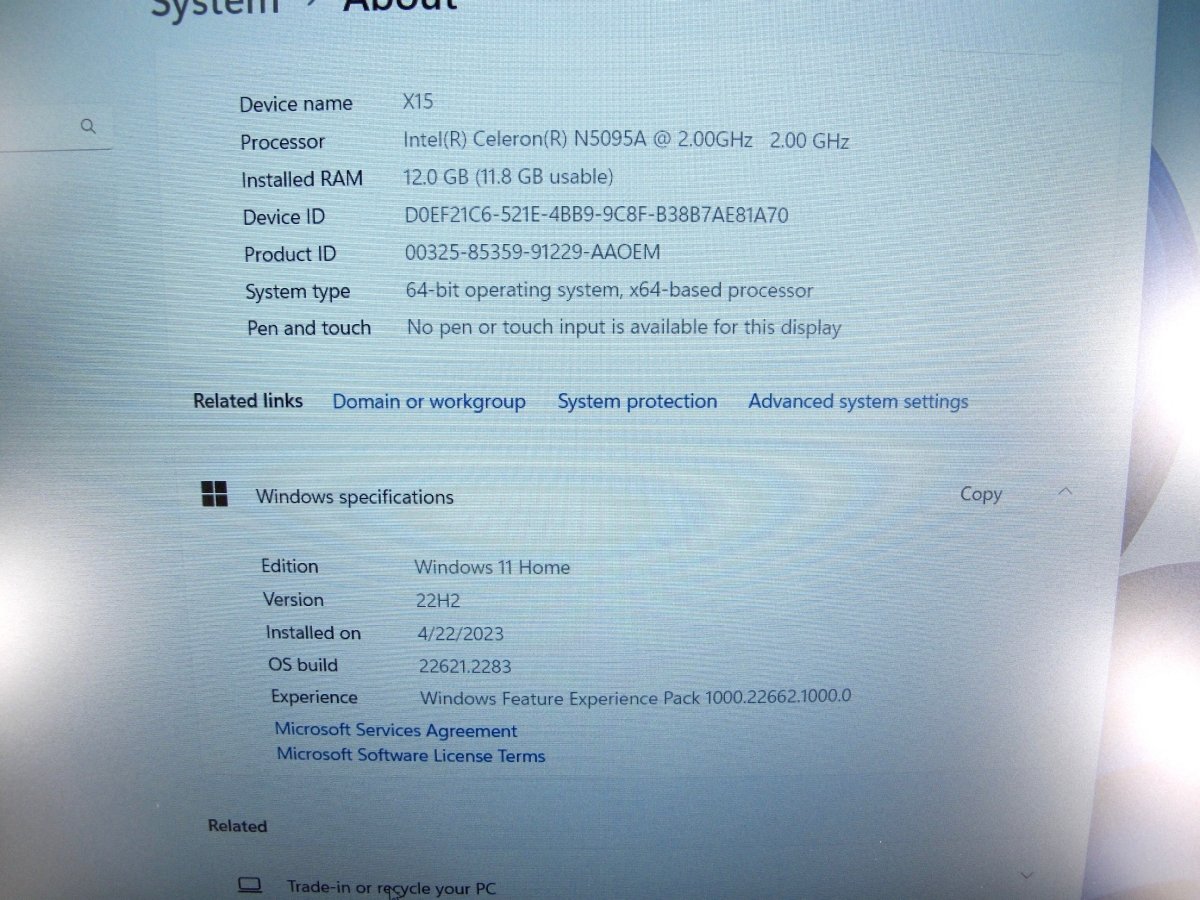The width and height of the screenshot is (1200, 900).
Task: Open Microsoft Software License Terms
Action: click(x=411, y=755)
